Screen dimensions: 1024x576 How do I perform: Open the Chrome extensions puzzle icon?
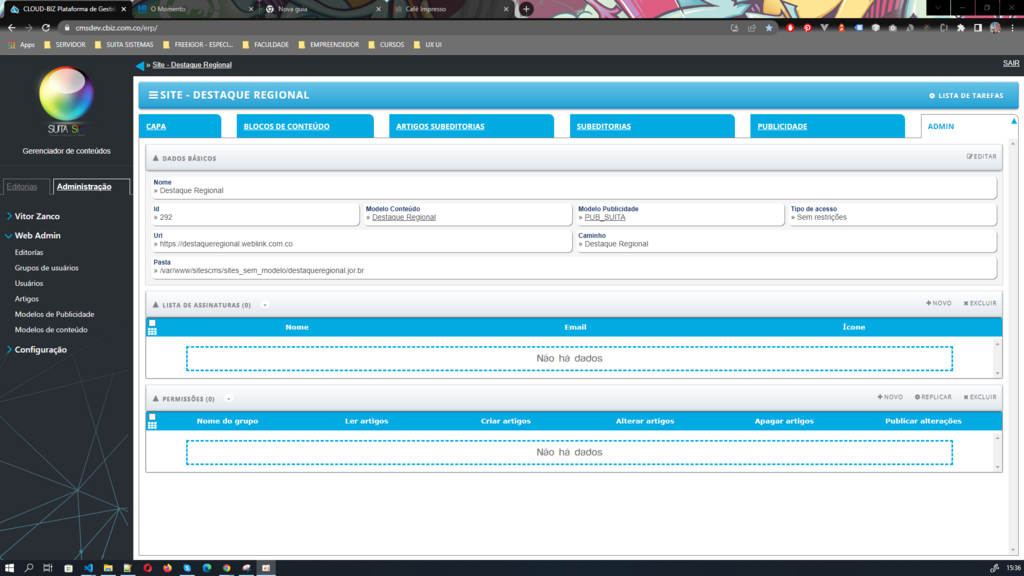tap(961, 28)
